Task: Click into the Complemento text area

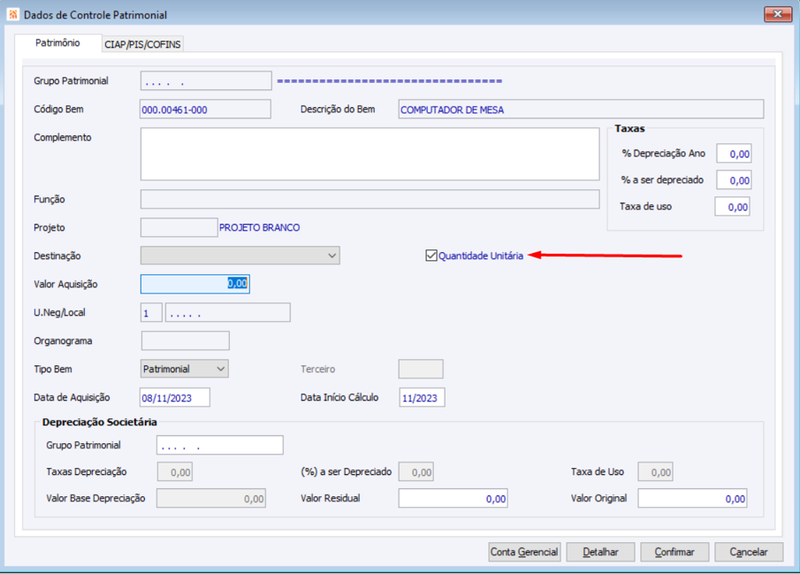Action: click(x=369, y=154)
